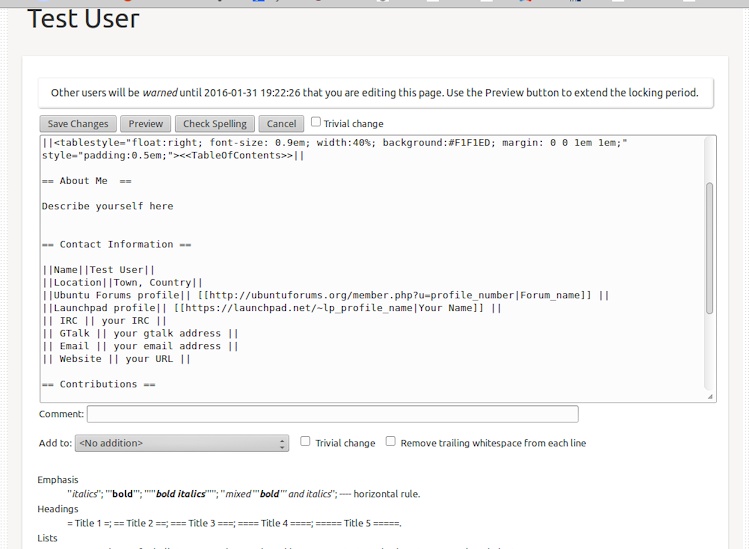Click the editor's vertical scrollbar
This screenshot has height=549, width=749.
point(710,248)
